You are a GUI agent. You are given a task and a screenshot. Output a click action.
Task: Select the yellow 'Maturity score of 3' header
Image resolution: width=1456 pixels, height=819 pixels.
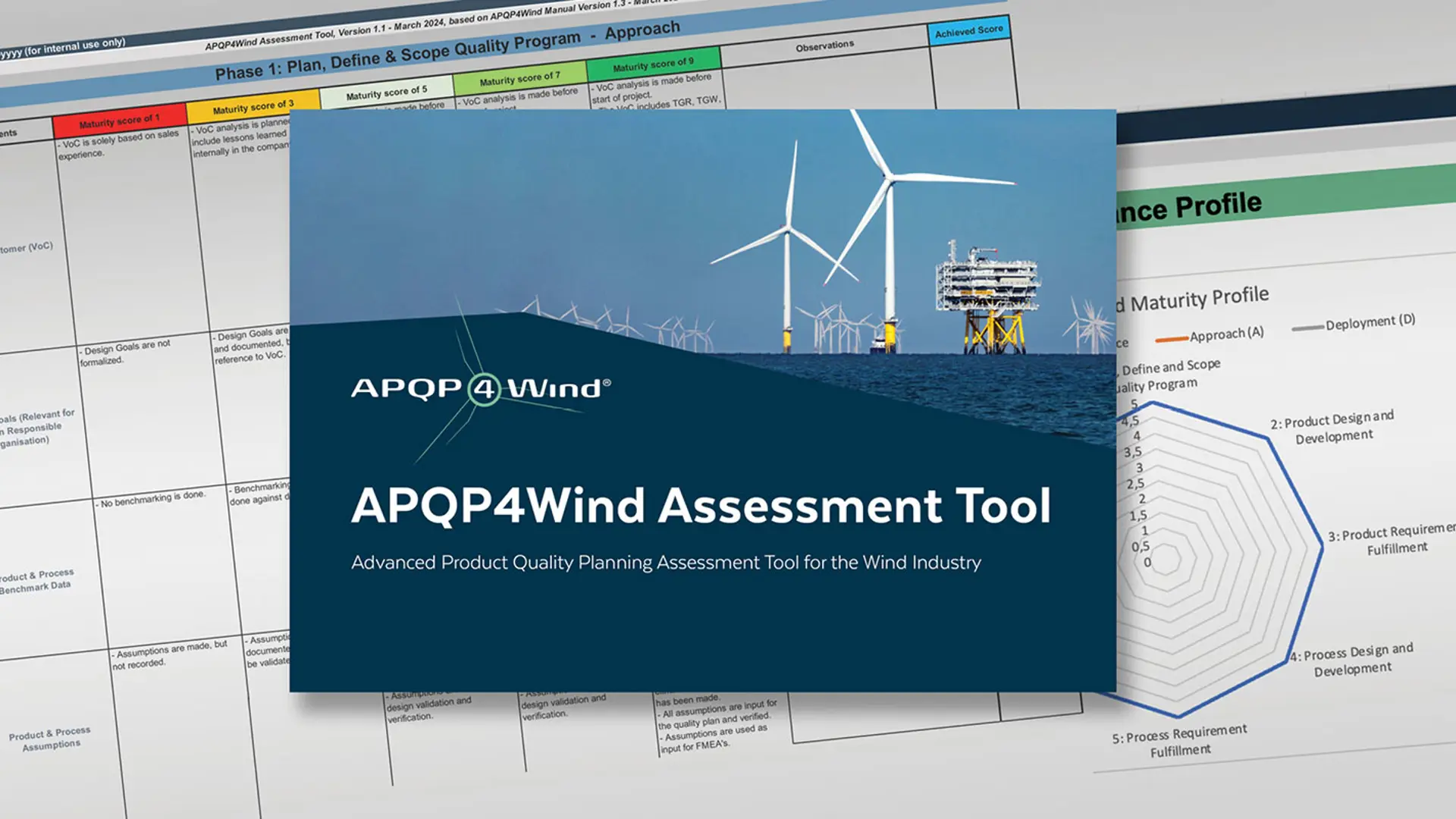tap(253, 106)
